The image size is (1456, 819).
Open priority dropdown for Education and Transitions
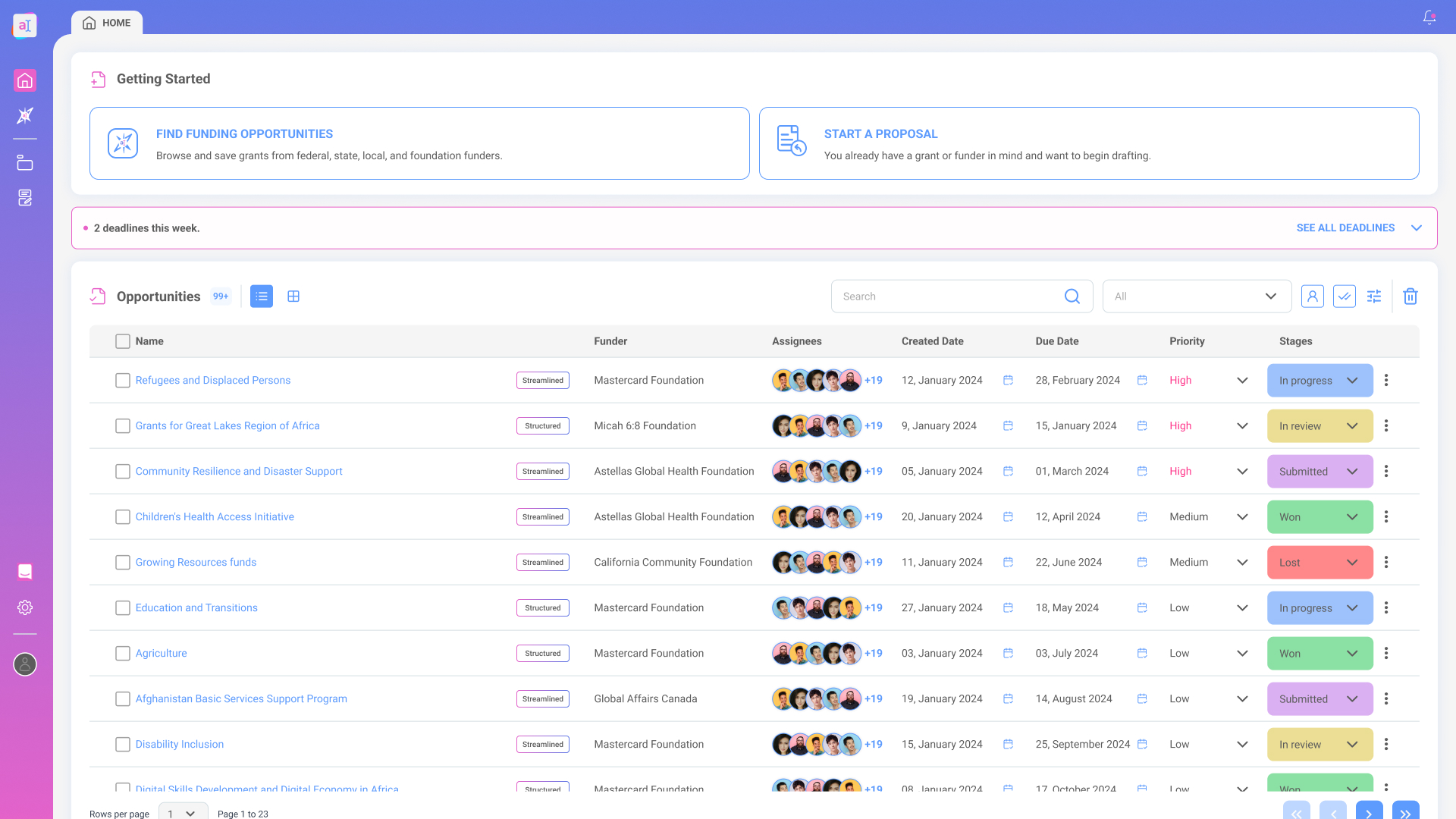click(x=1242, y=607)
